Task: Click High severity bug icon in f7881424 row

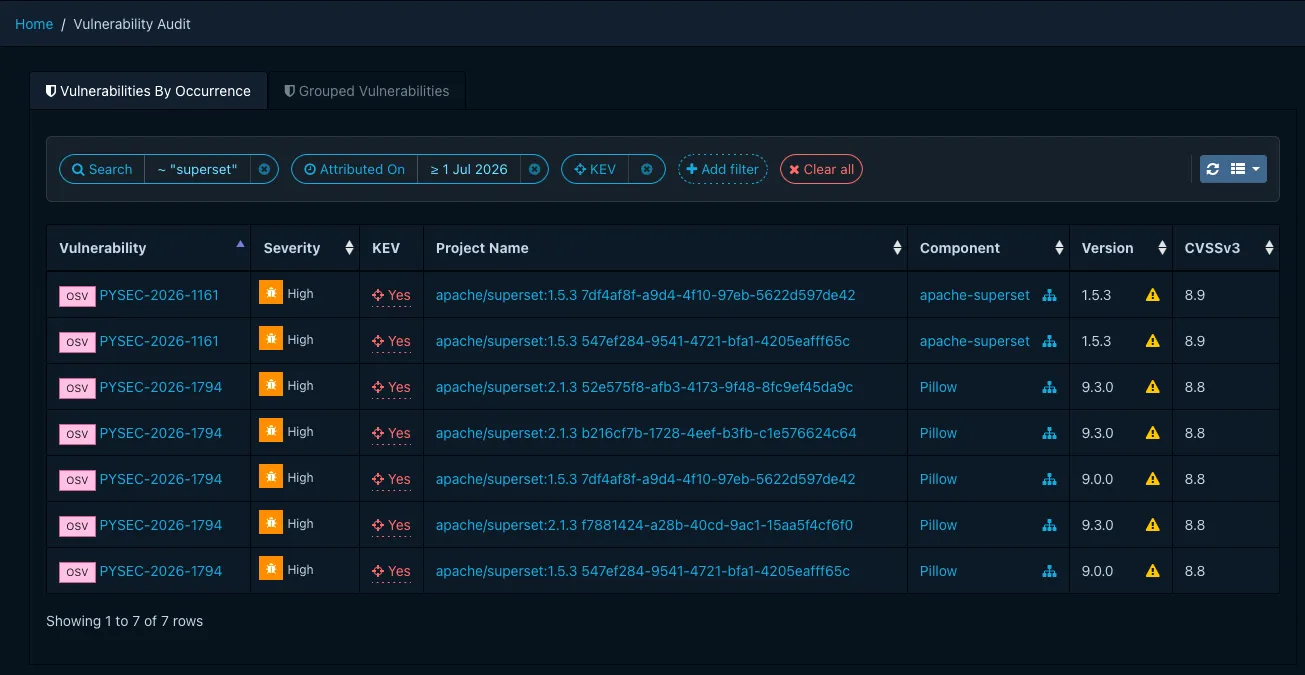Action: click(x=271, y=522)
